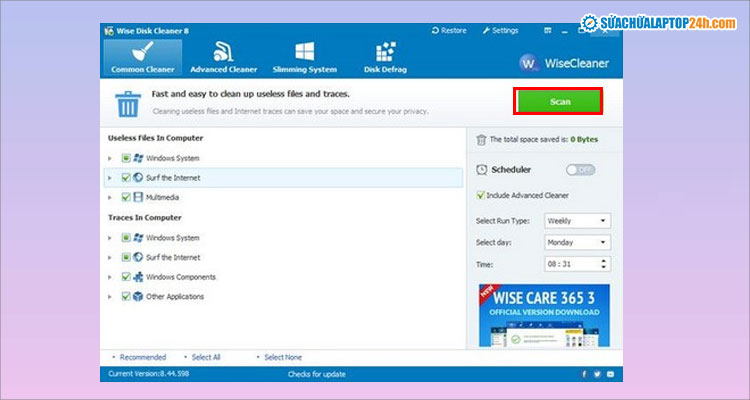Open the Select day dropdown
750x400 pixels.
pyautogui.click(x=576, y=242)
